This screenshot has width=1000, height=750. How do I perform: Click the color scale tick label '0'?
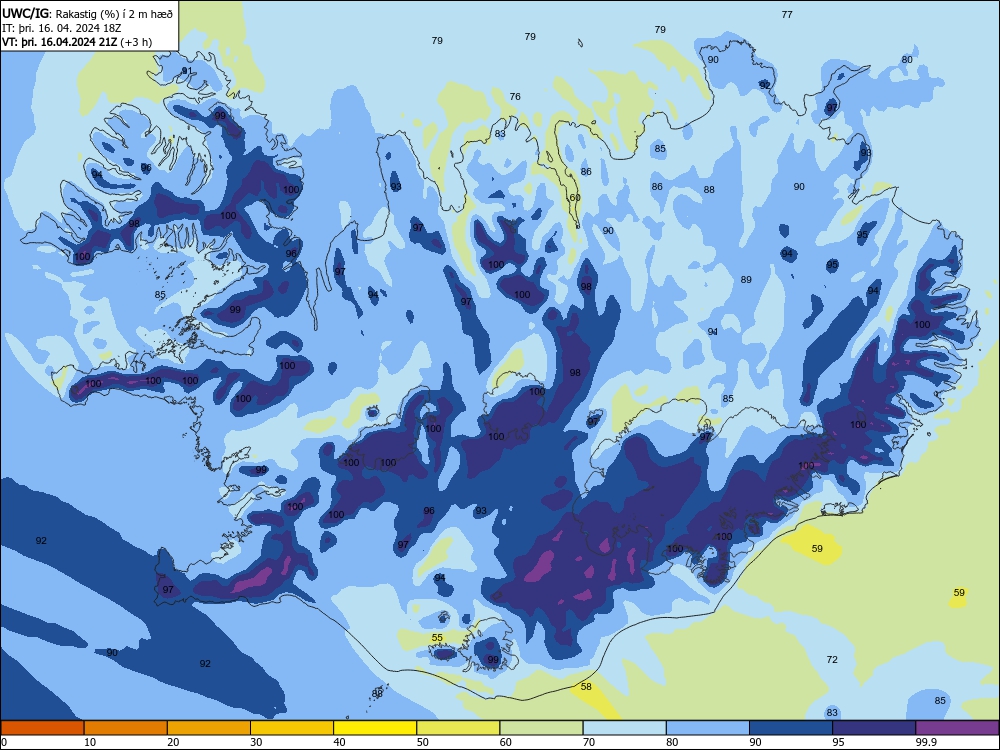click(4, 742)
